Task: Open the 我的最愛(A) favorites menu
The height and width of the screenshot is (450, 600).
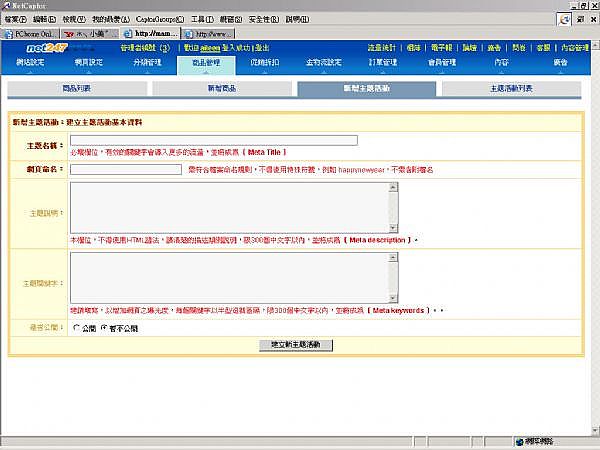Action: 111,19
